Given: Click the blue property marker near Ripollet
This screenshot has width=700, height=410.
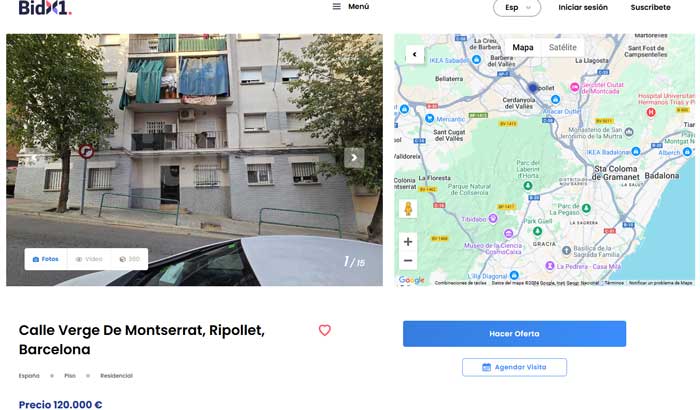Looking at the screenshot, I should pos(532,88).
